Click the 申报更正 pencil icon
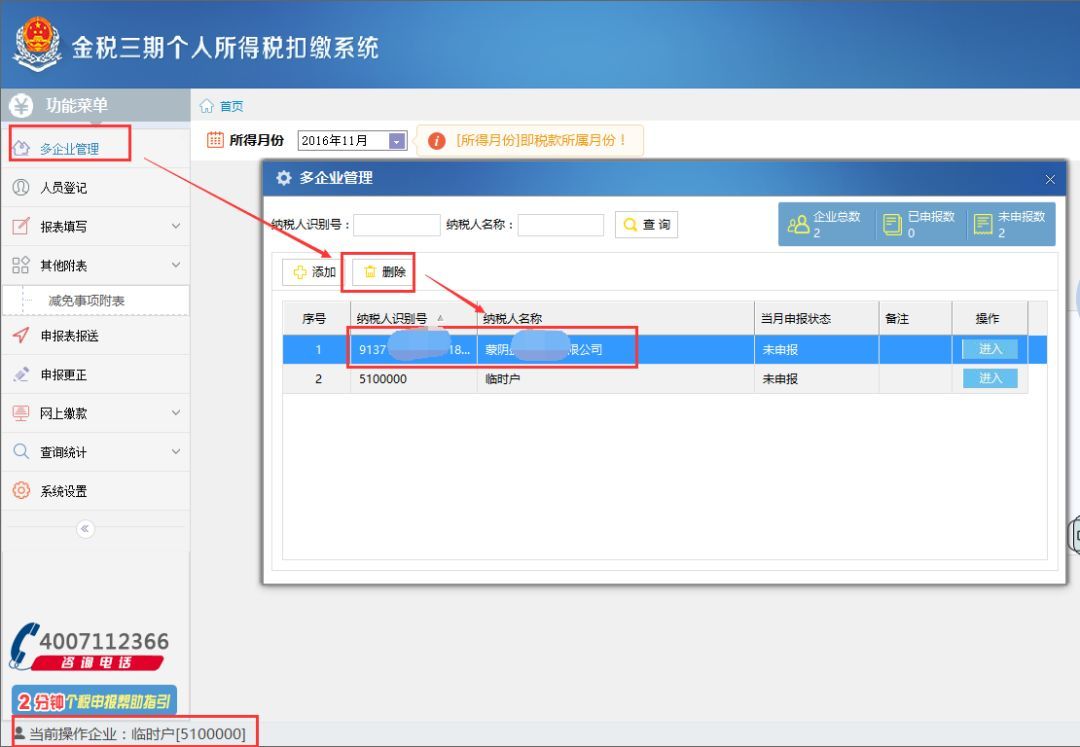This screenshot has height=747, width=1080. (21, 374)
